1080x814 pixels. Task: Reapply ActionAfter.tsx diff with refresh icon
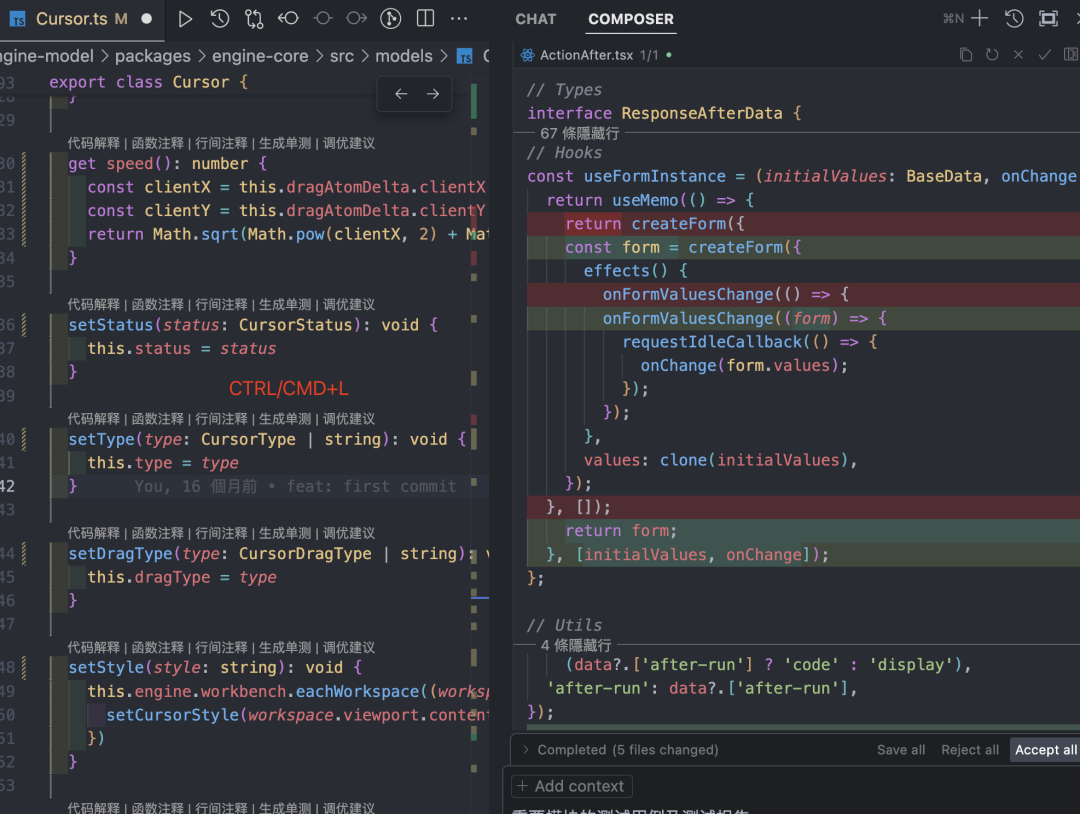click(991, 55)
